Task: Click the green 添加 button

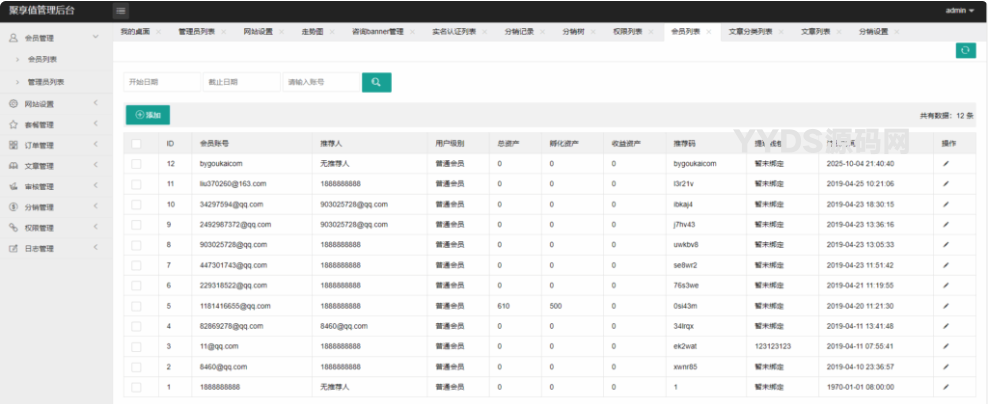Action: pyautogui.click(x=148, y=115)
